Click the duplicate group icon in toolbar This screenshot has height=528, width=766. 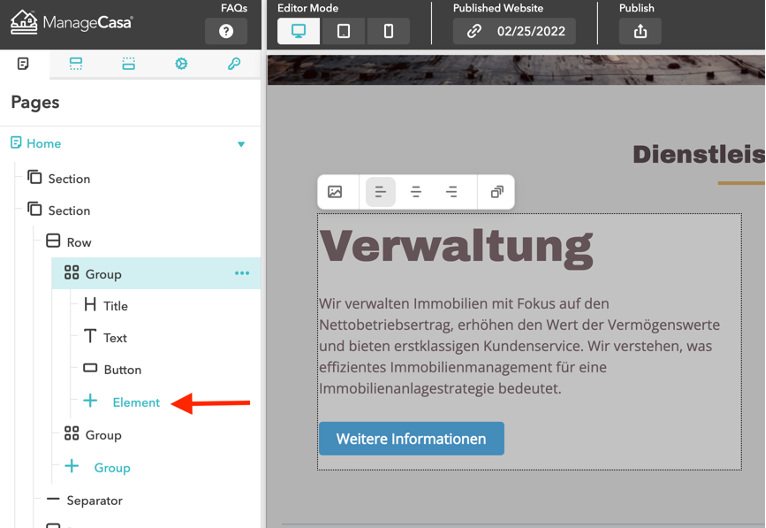coord(497,192)
